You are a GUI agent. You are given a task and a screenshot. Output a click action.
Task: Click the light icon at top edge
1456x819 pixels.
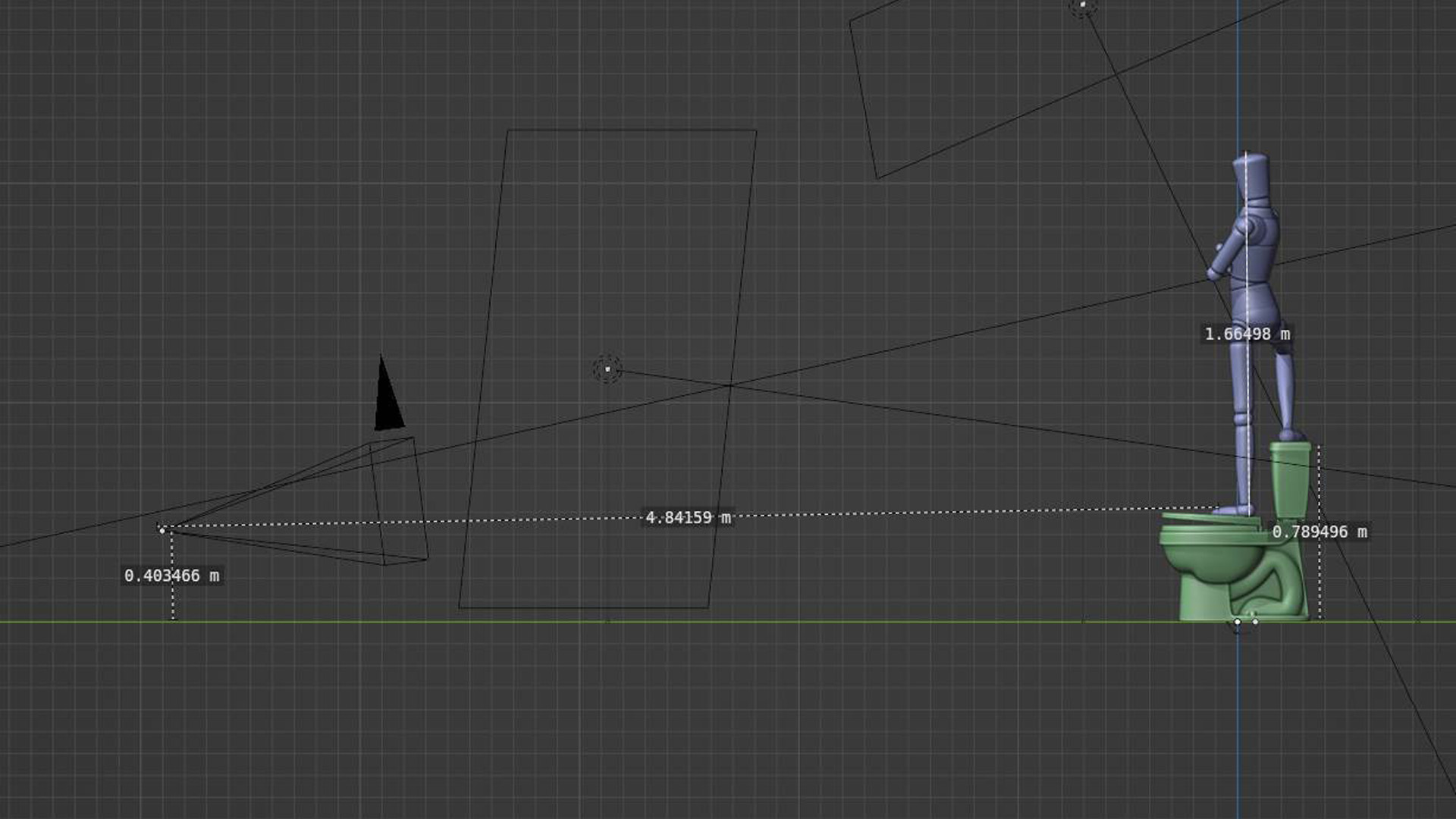pos(1082,5)
